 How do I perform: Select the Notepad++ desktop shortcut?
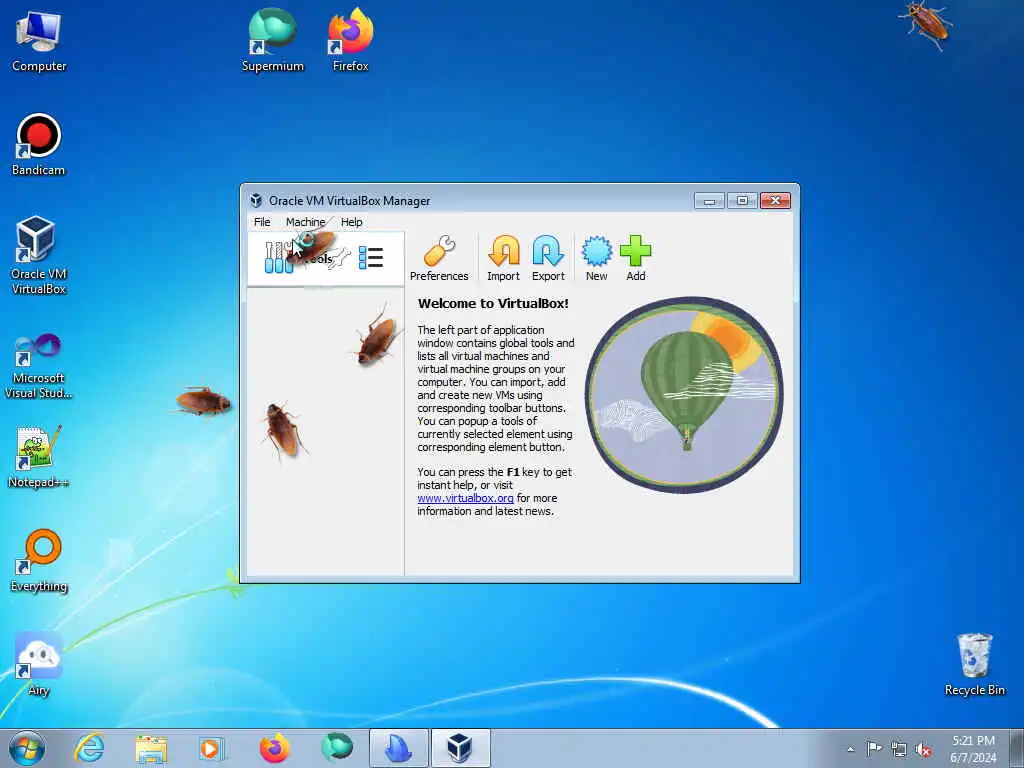tap(39, 457)
